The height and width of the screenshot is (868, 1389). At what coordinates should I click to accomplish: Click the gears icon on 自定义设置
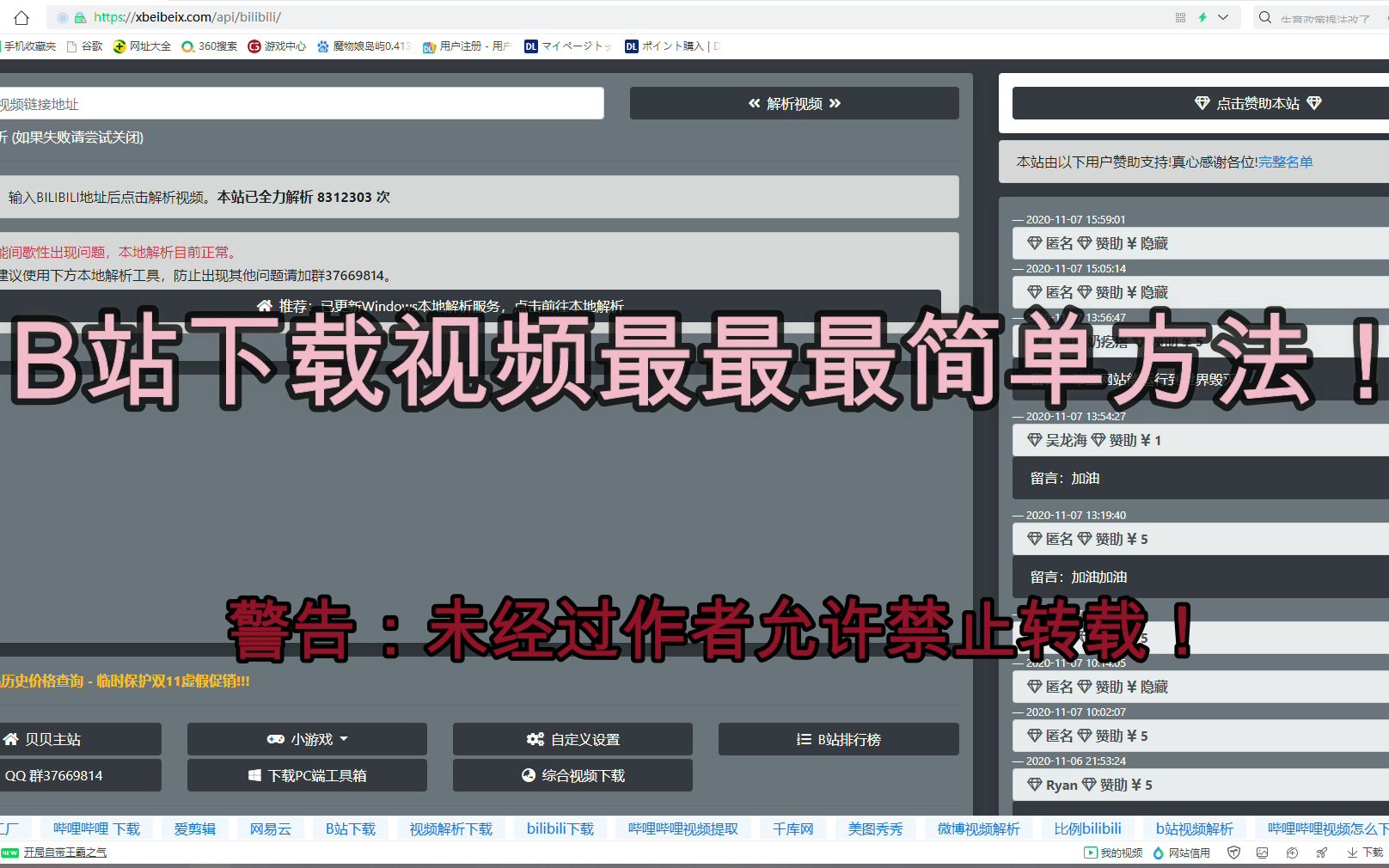tap(535, 739)
